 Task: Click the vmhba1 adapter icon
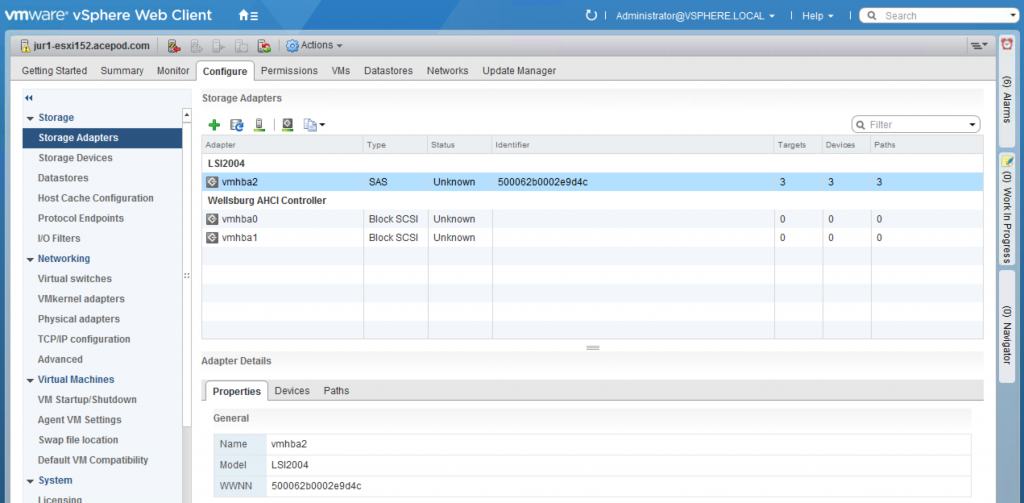tap(212, 238)
